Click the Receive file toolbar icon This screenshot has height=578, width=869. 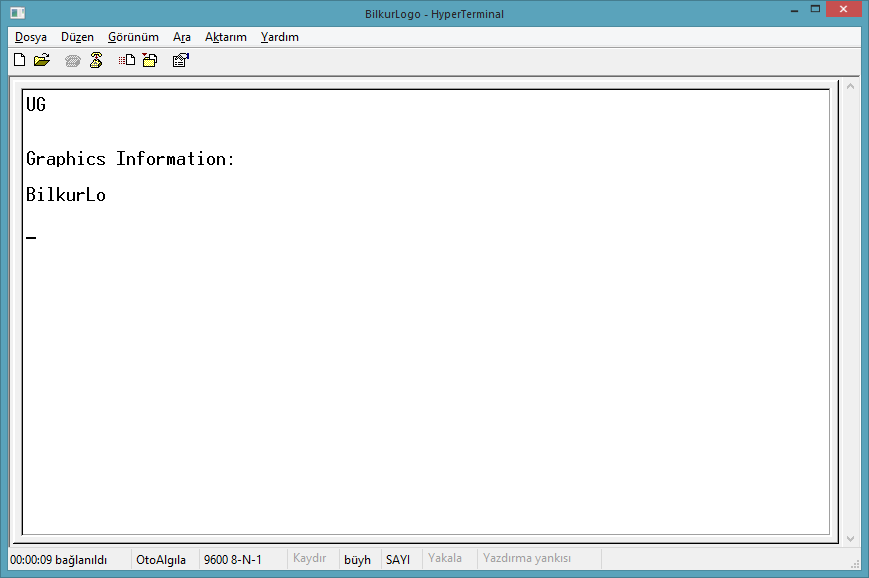coord(150,61)
